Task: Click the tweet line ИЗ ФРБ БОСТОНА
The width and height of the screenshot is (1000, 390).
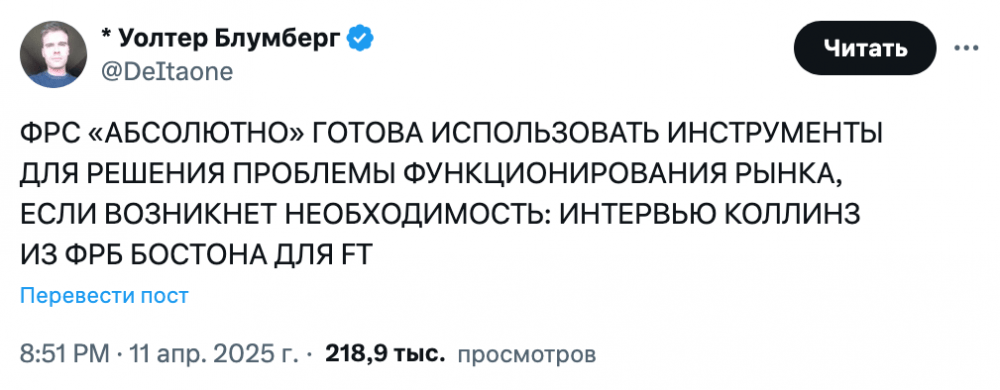Action: point(195,255)
